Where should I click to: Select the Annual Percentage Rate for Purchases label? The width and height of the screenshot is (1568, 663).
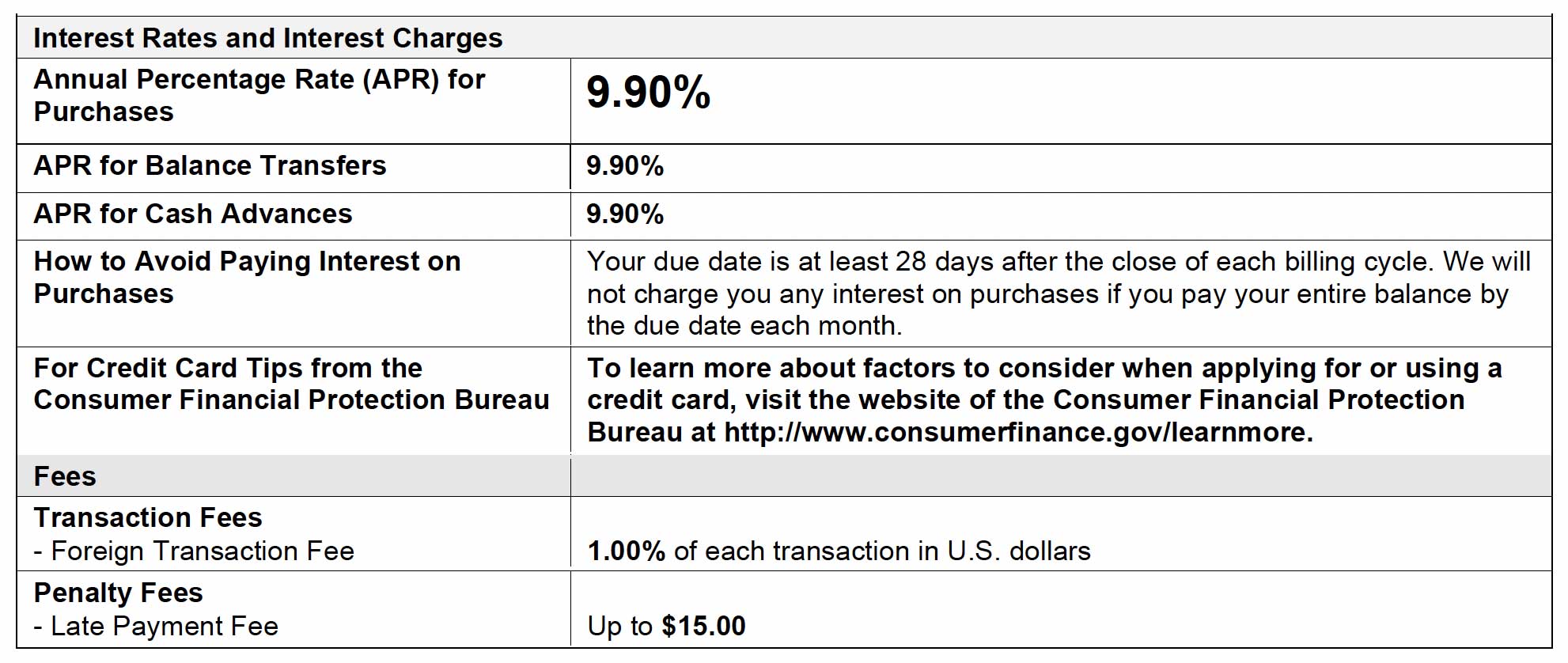coord(259,95)
